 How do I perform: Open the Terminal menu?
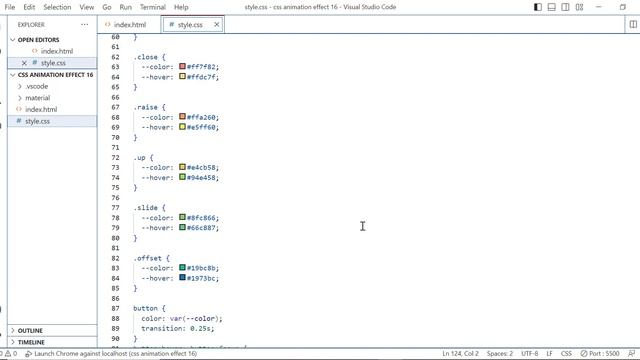(153, 7)
